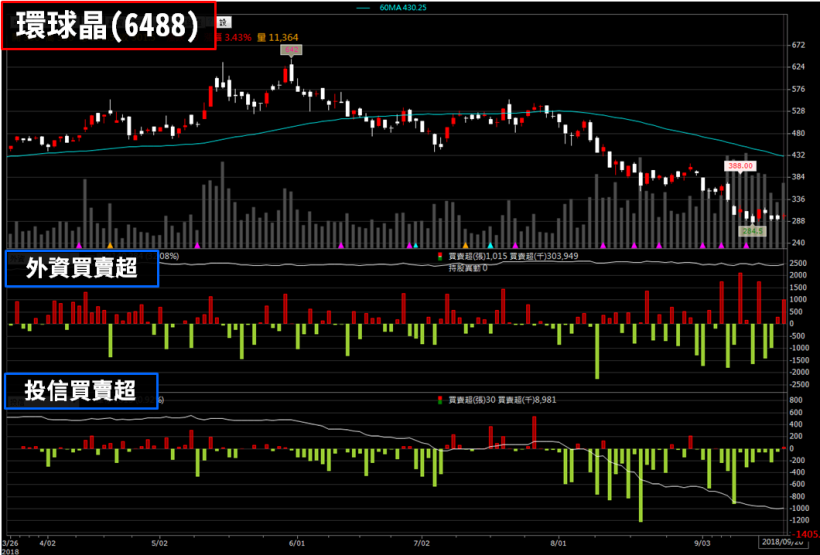Click the 6/01 date axis label

point(297,542)
